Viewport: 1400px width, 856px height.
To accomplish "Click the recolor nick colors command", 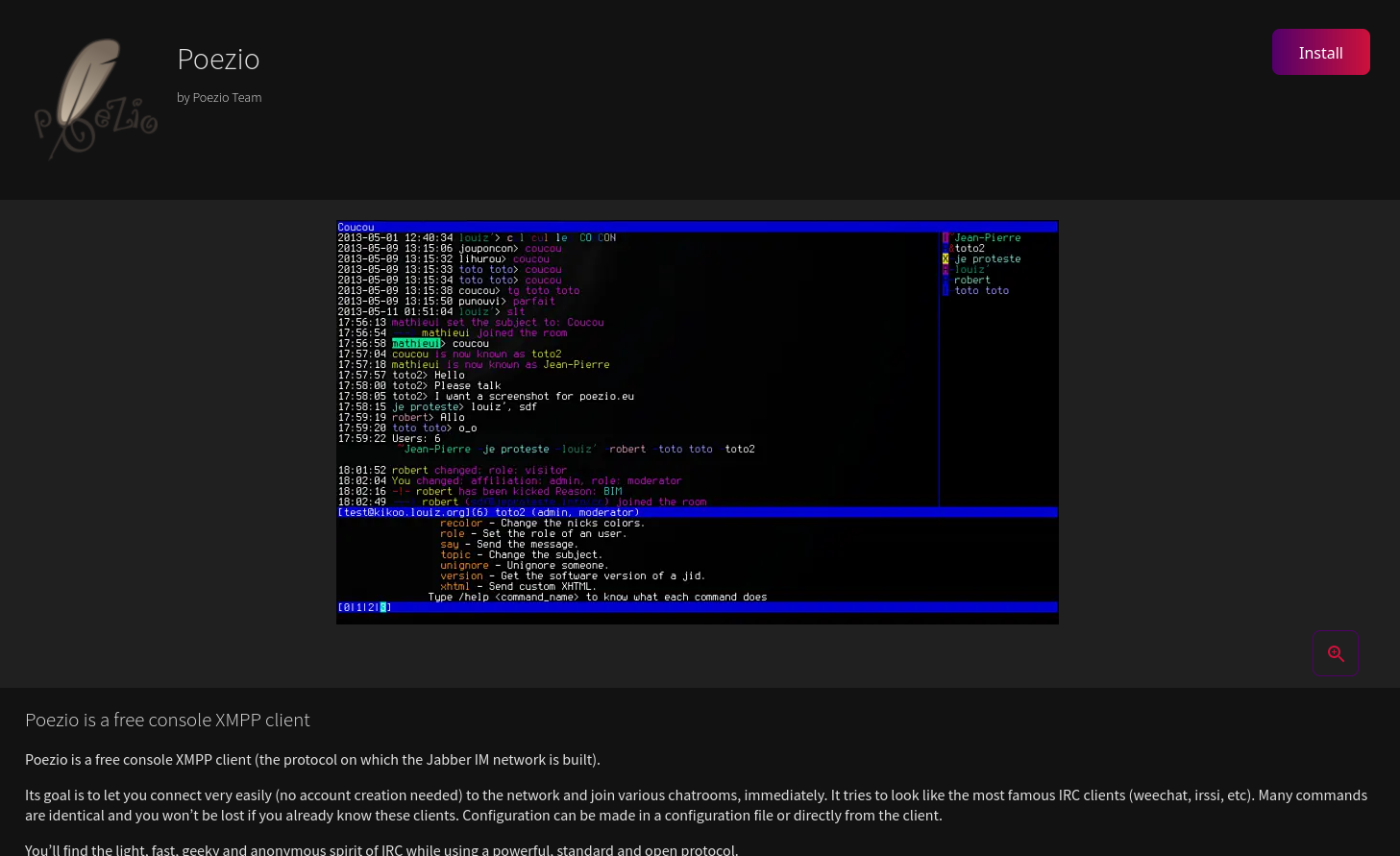I will 460,523.
